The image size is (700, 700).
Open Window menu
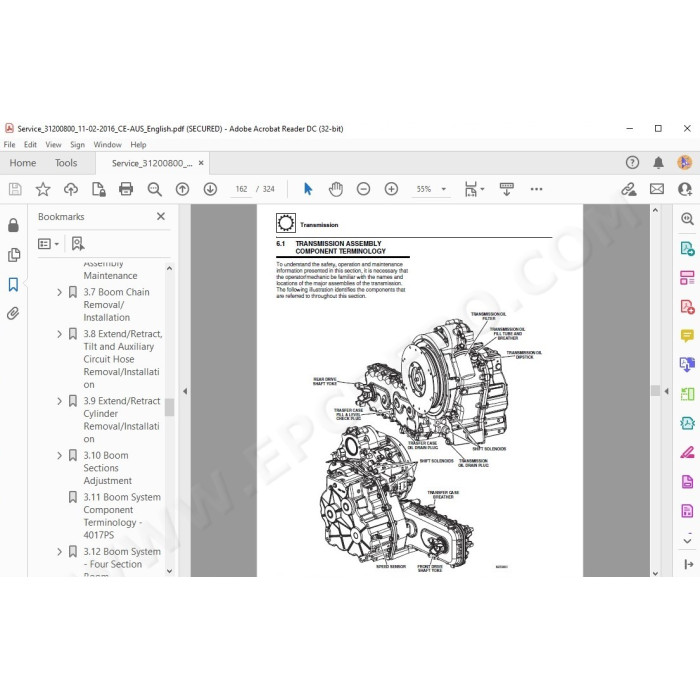(x=107, y=145)
